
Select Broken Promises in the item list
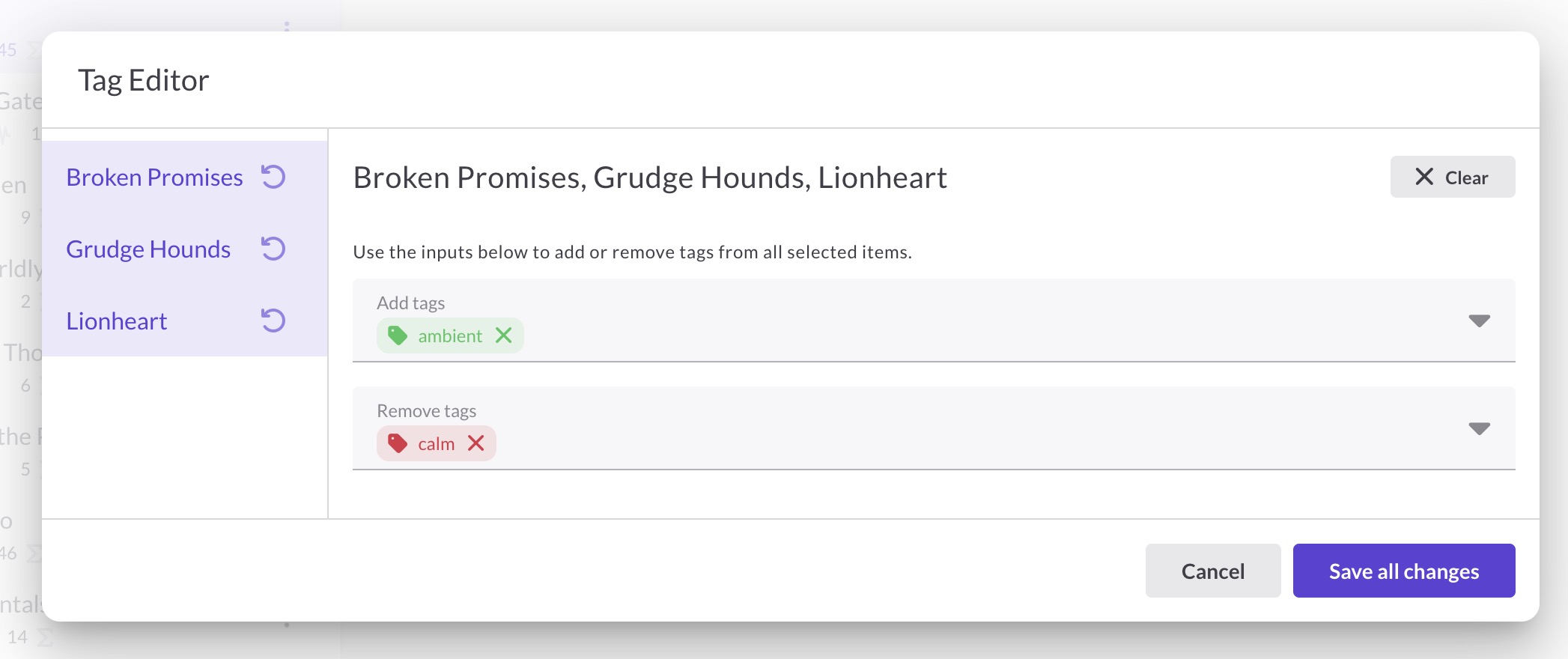154,177
